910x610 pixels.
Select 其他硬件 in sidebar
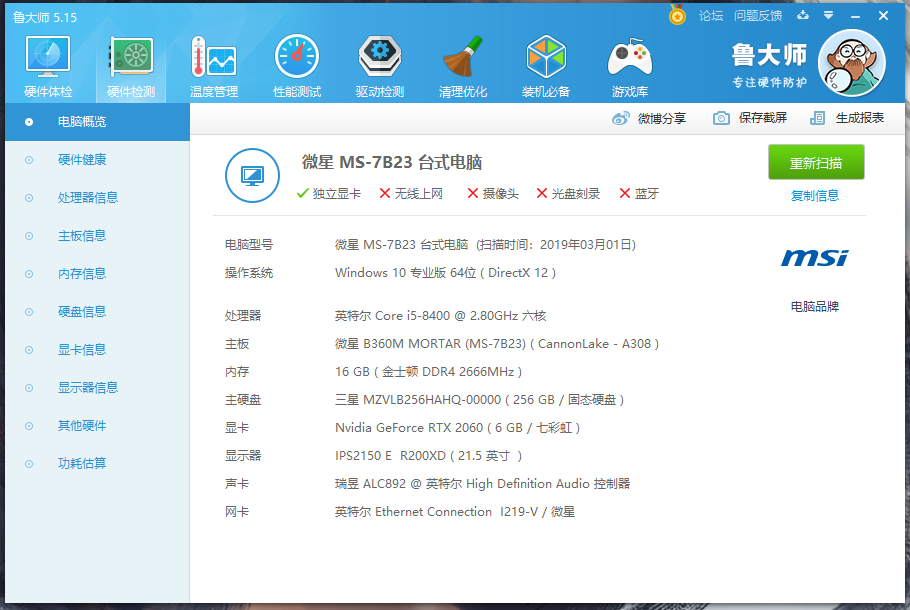98,426
